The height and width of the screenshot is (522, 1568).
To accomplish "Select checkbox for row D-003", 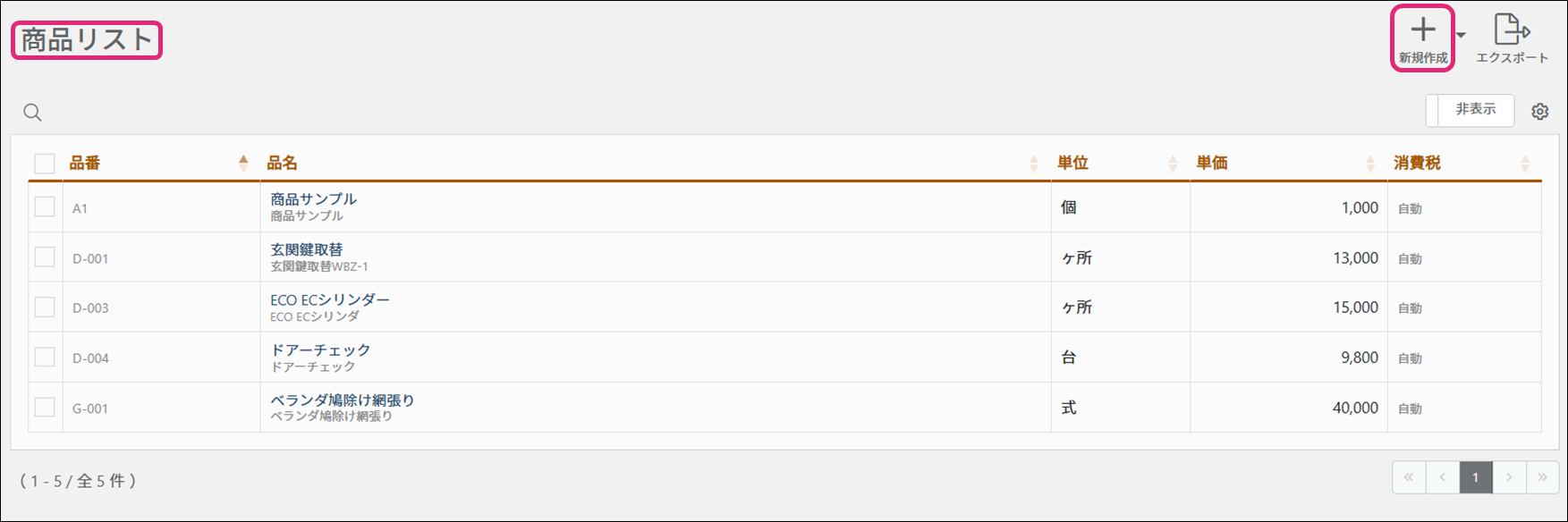I will [45, 307].
